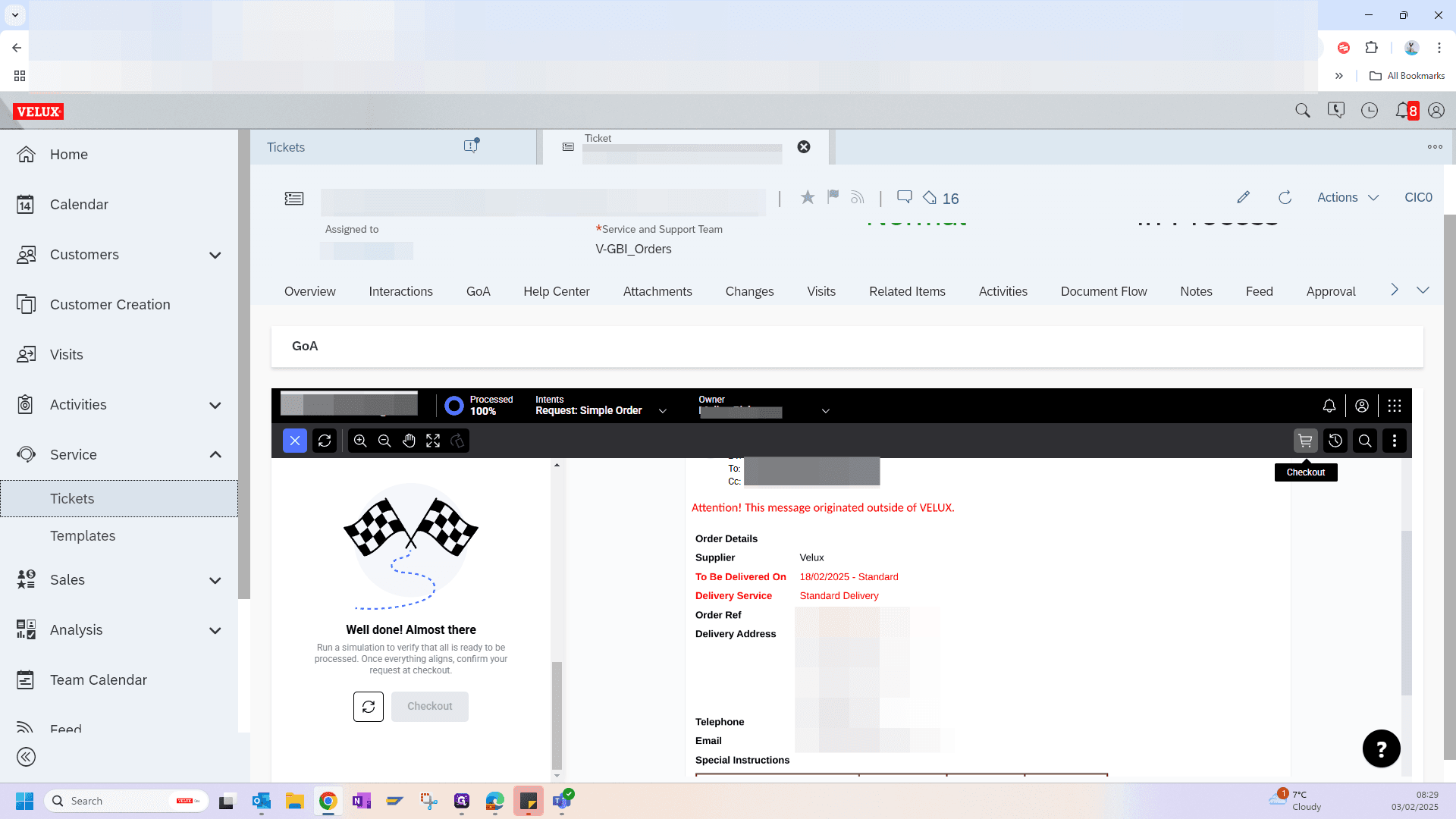This screenshot has height=819, width=1456.
Task: Click the left panel vertical scrollbar
Action: pos(557,714)
